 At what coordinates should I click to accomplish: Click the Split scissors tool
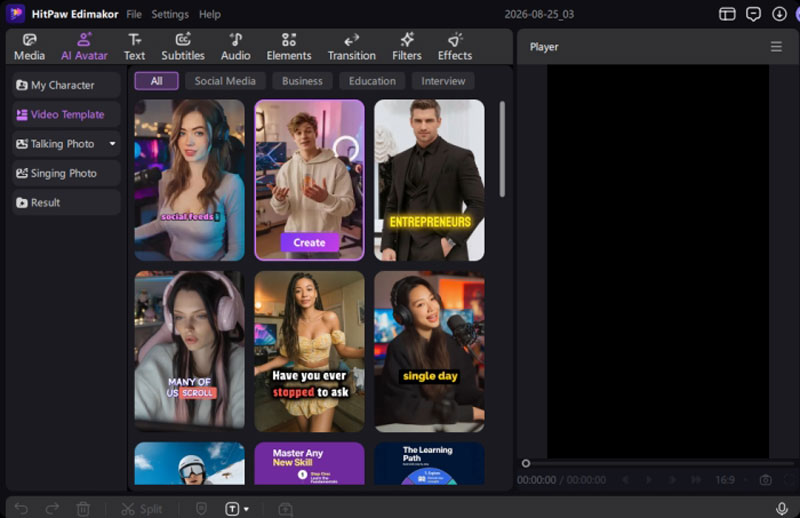pos(142,509)
